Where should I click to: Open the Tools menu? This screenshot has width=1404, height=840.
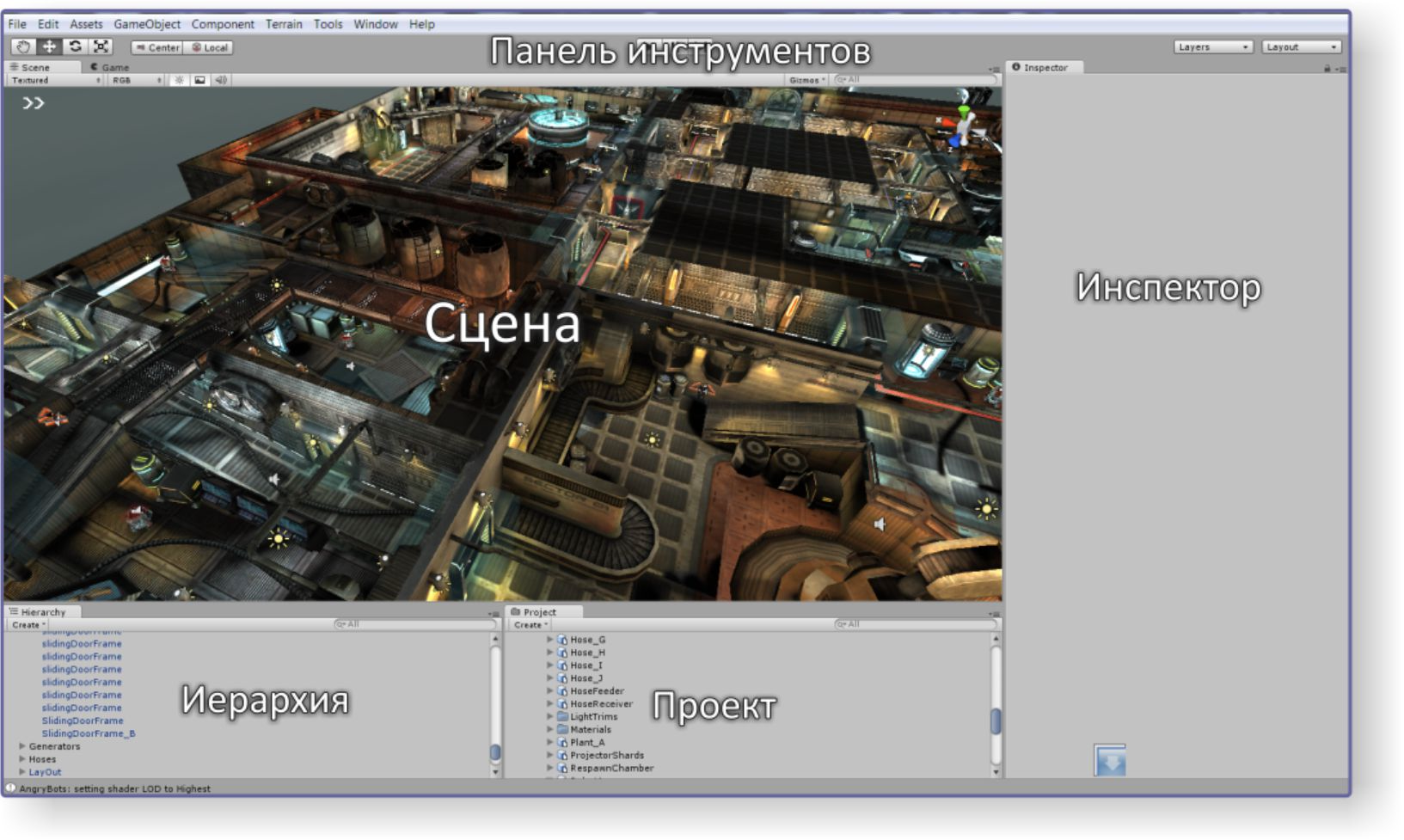pyautogui.click(x=328, y=24)
